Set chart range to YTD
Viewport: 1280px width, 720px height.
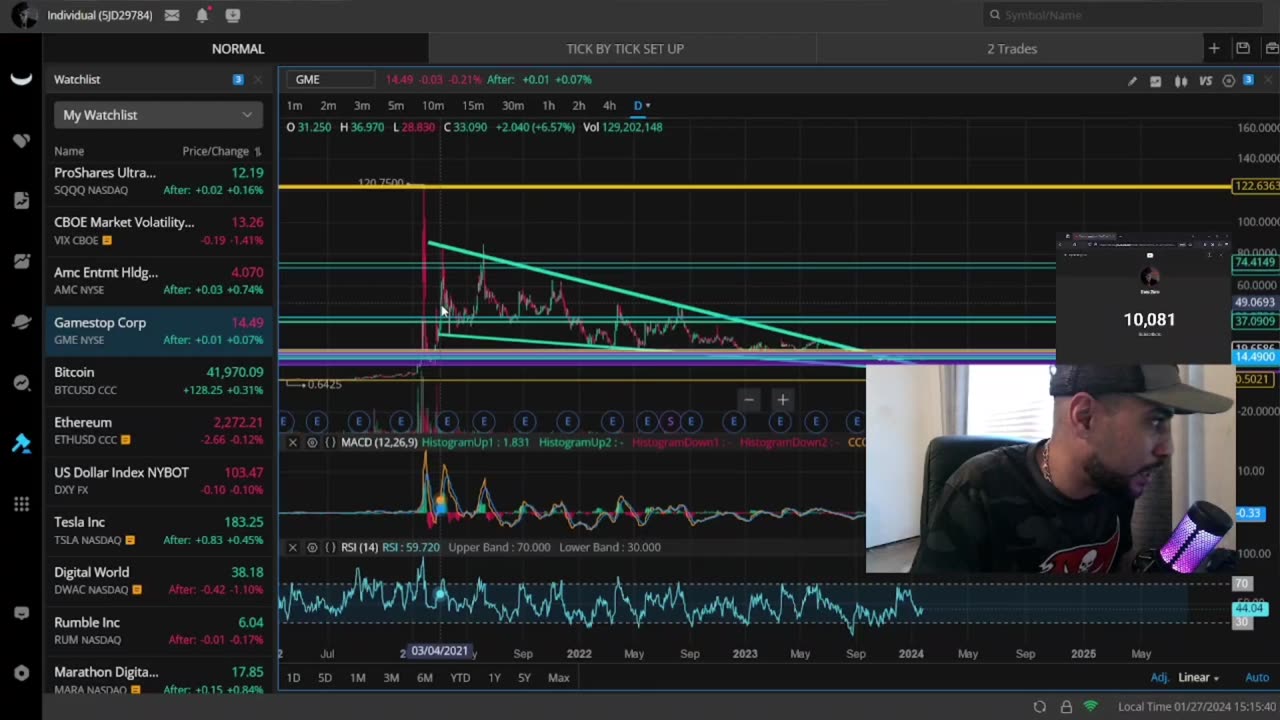460,677
